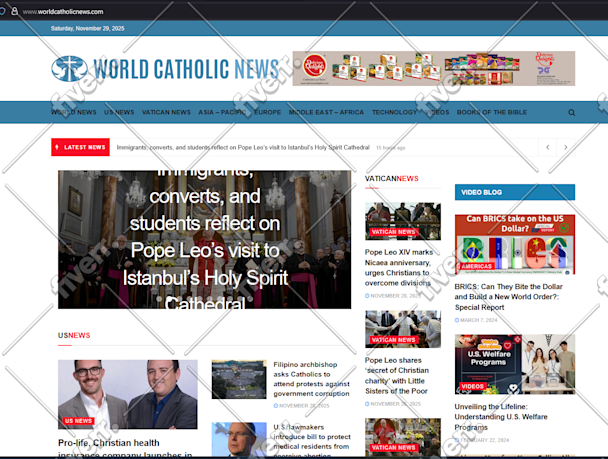Click the US News tag on two men photo
Screen dimensions: 608x459
click(78, 421)
